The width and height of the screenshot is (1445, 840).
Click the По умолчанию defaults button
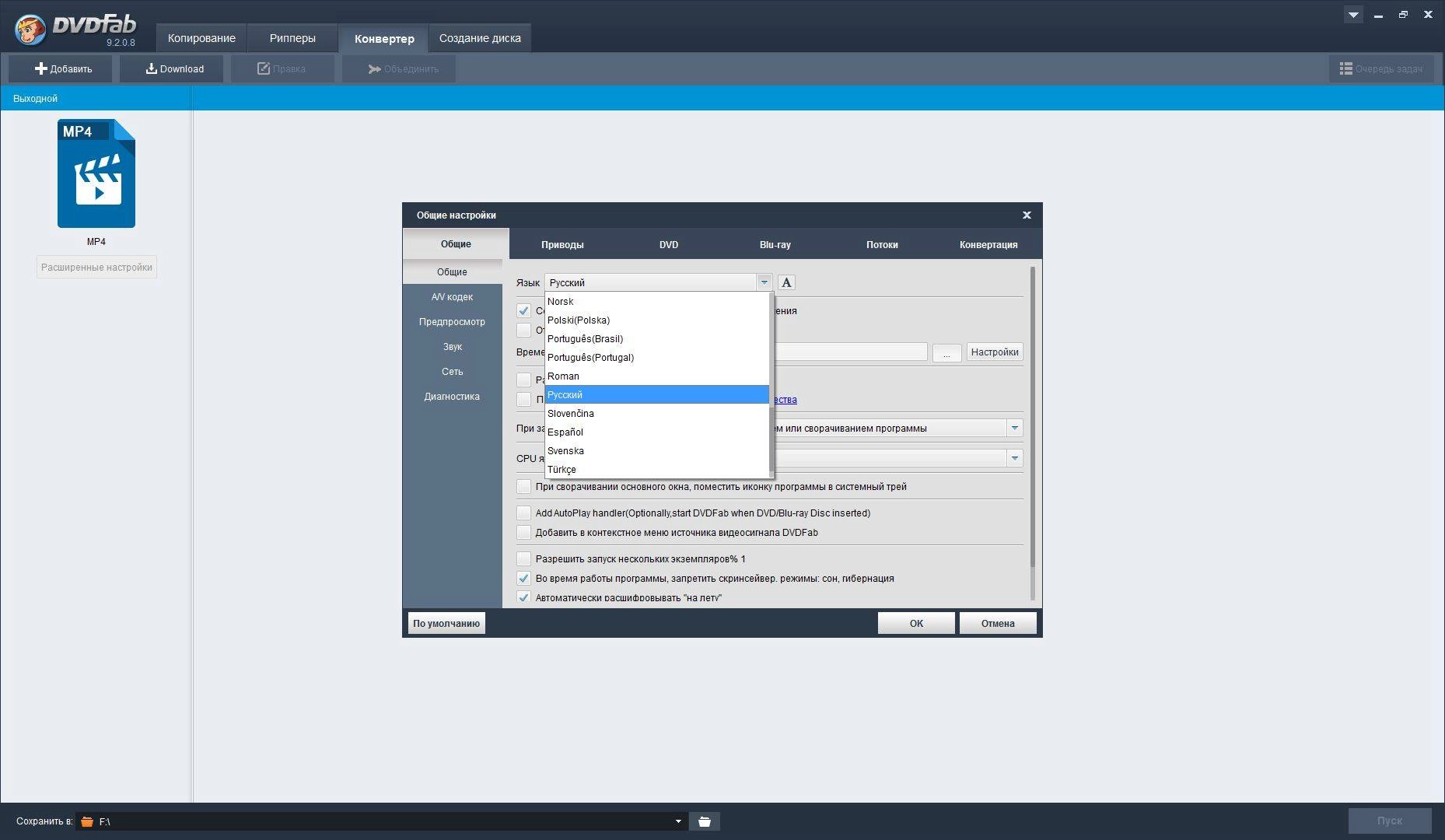(446, 623)
